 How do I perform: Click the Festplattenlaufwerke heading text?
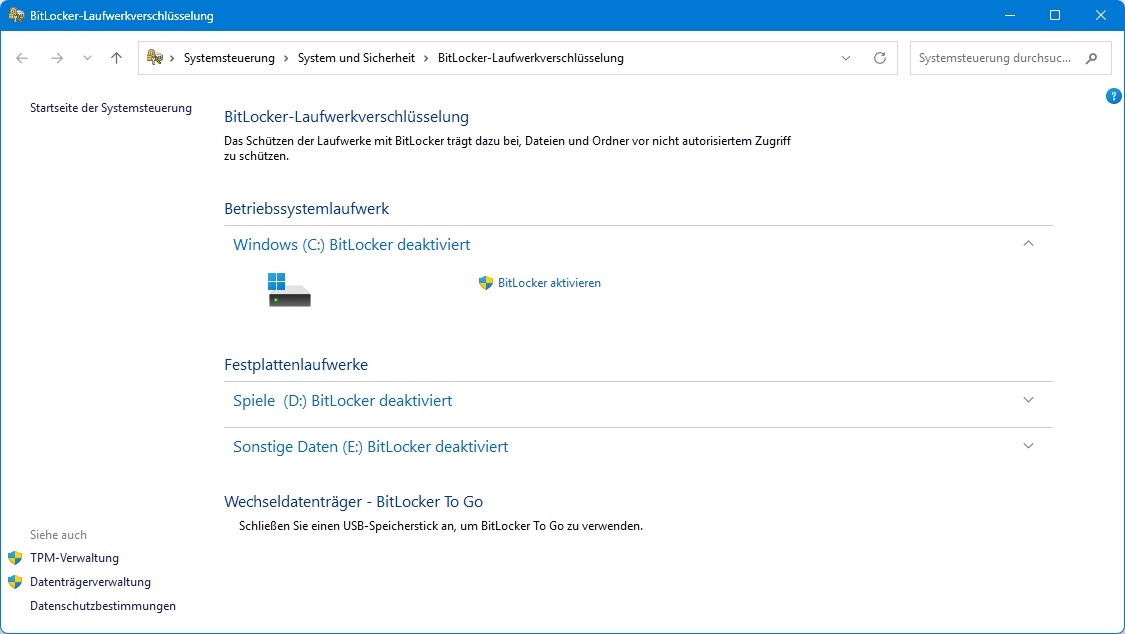[296, 365]
